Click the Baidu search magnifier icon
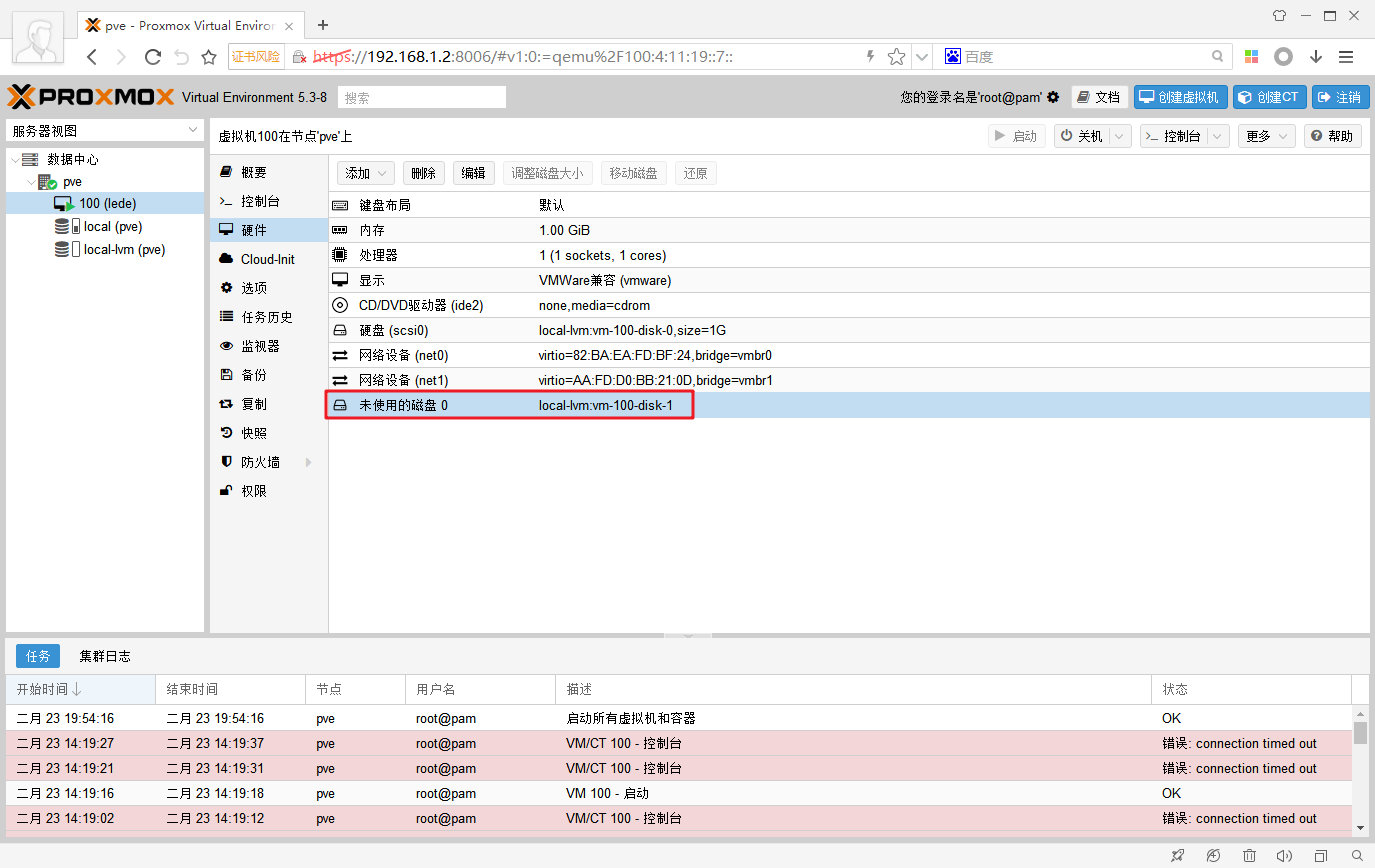The height and width of the screenshot is (868, 1375). coord(1217,57)
